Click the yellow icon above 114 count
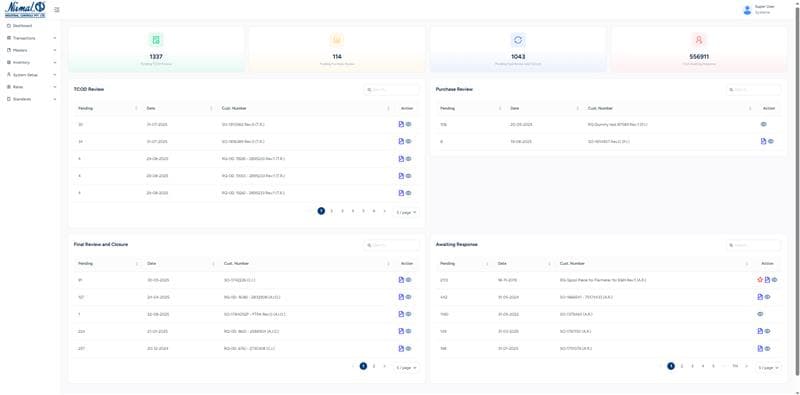This screenshot has width=800, height=395. point(337,40)
